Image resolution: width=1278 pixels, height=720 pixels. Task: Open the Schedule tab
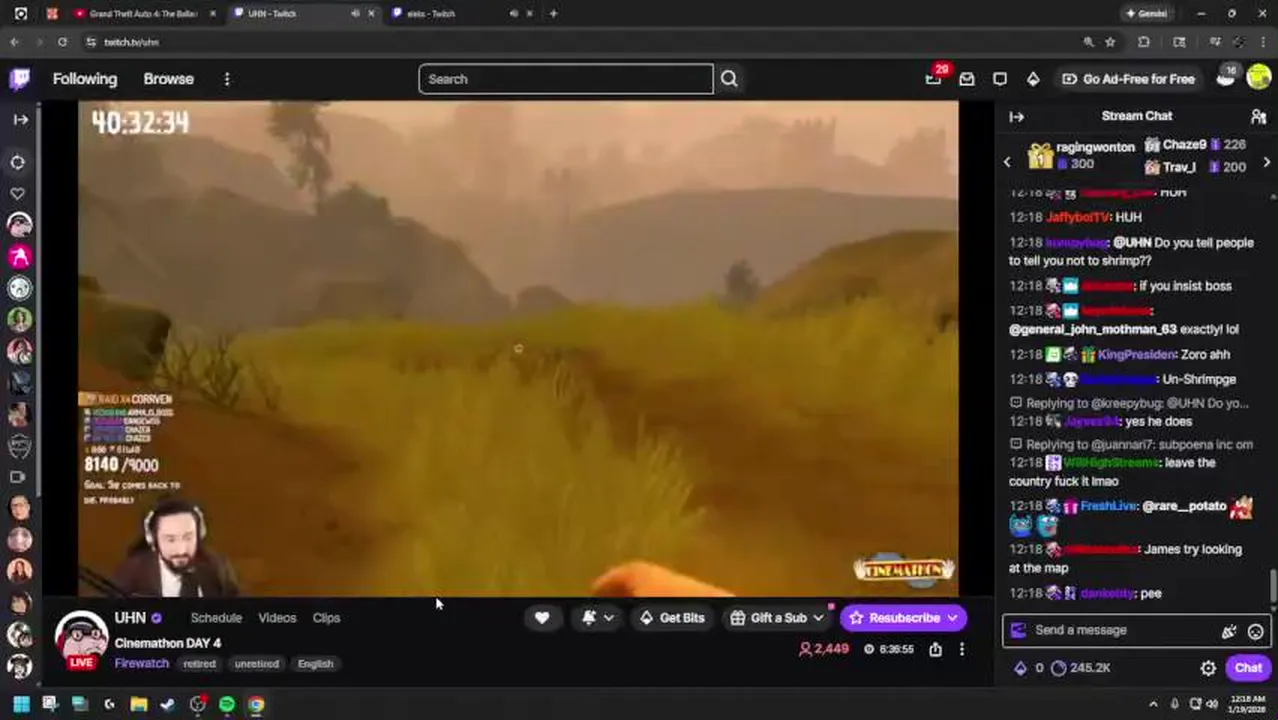(216, 618)
